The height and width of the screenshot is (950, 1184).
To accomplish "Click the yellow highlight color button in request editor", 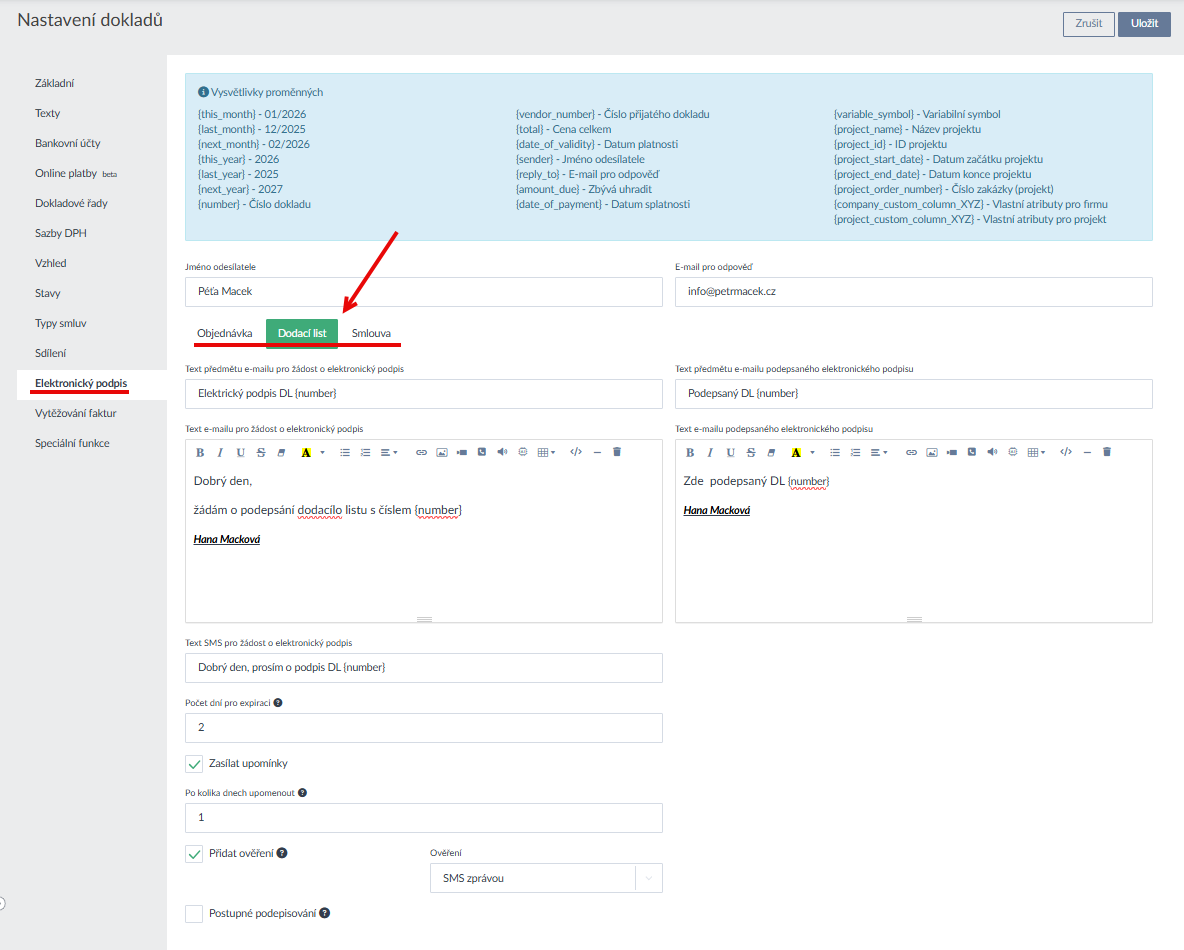I will pos(306,452).
